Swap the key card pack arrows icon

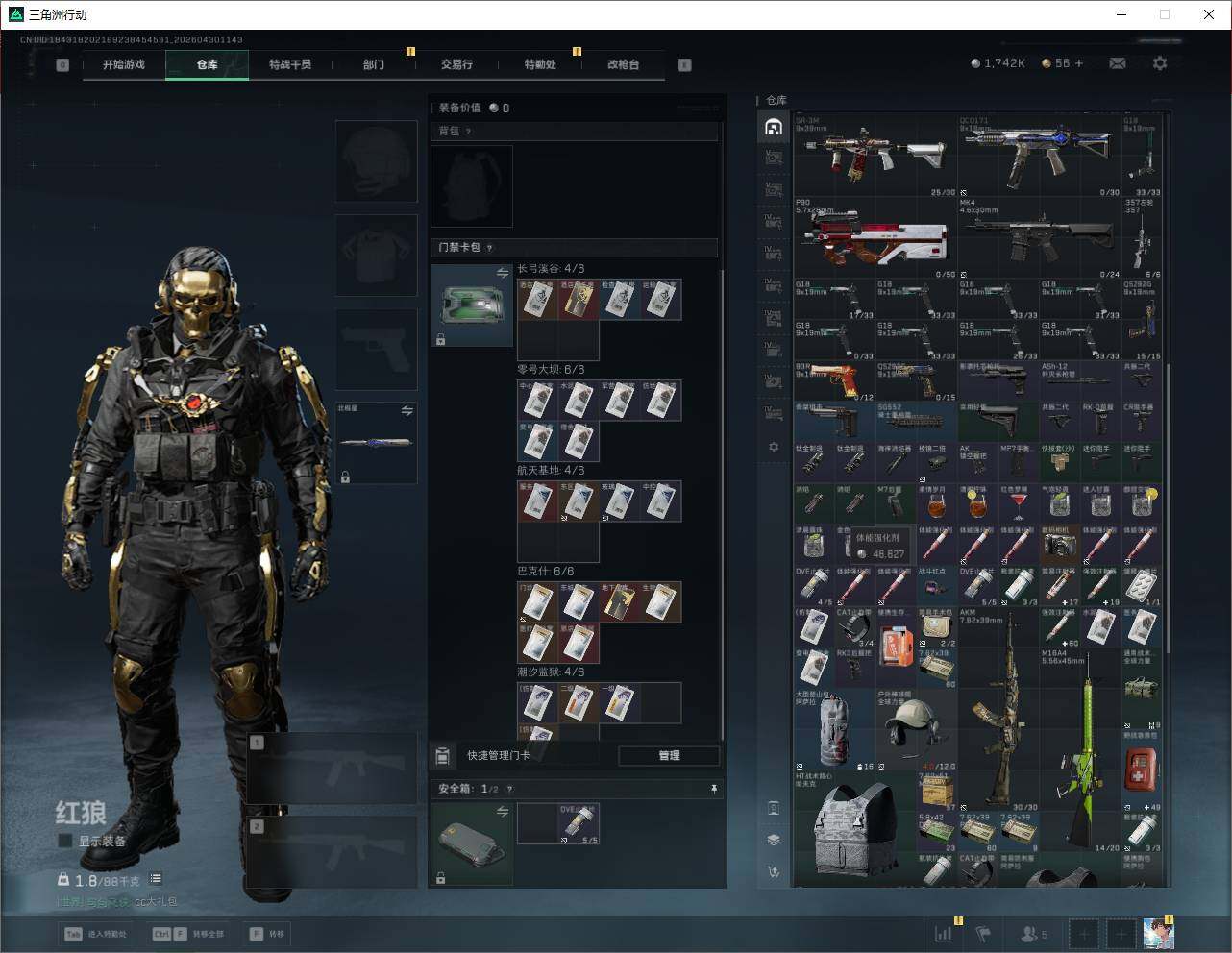502,274
